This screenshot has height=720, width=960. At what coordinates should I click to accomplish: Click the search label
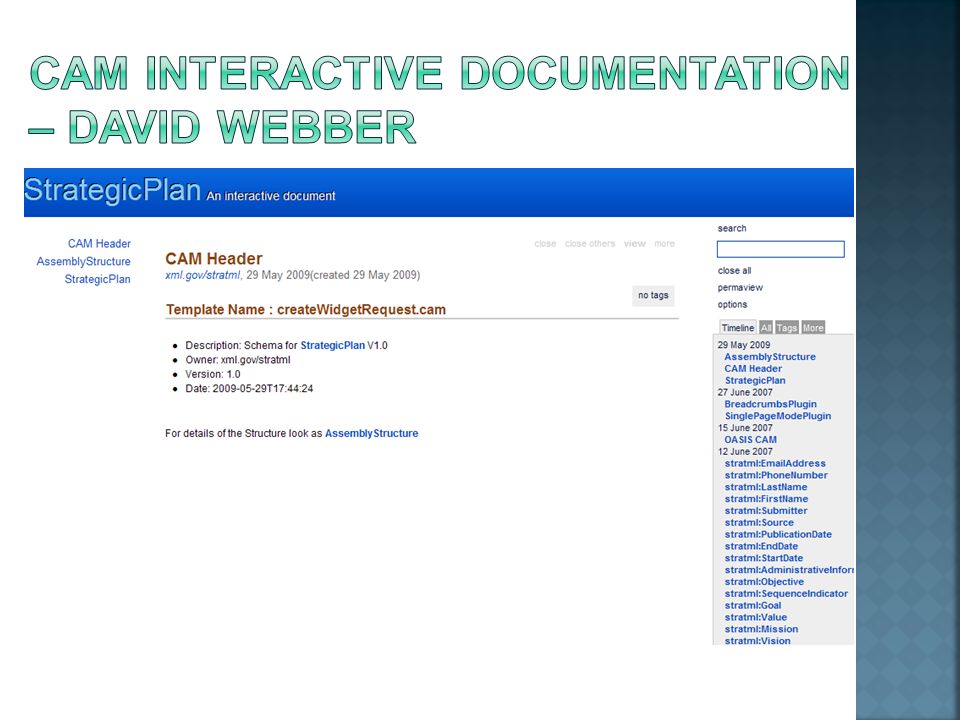point(732,228)
